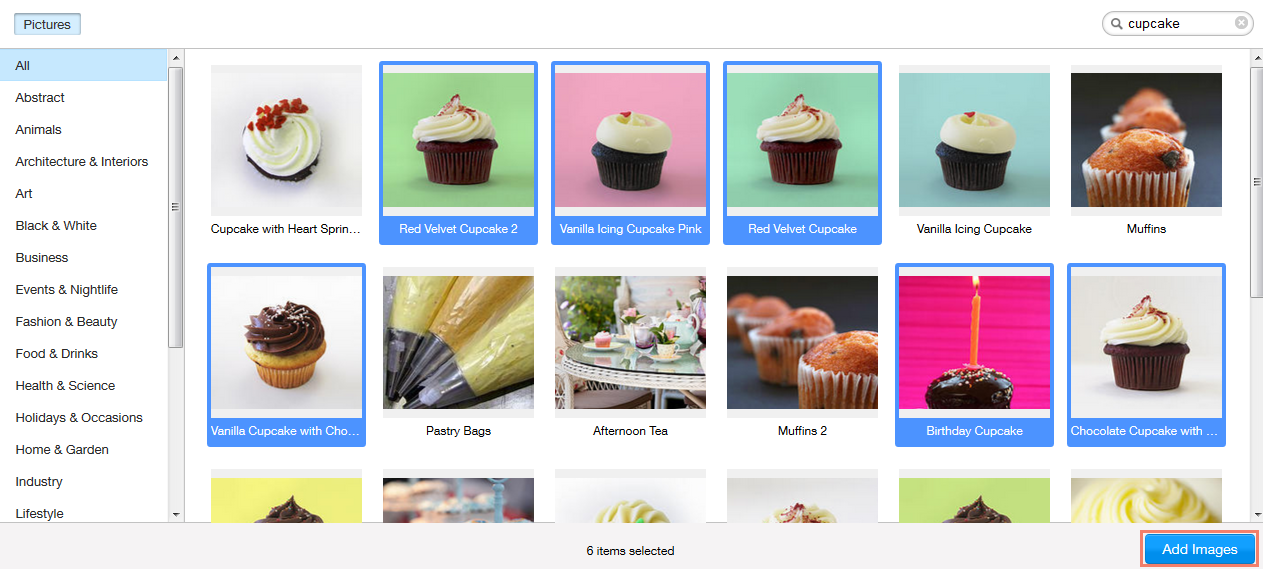The width and height of the screenshot is (1263, 569).
Task: Click into the cupcake search box
Action: tap(1177, 23)
